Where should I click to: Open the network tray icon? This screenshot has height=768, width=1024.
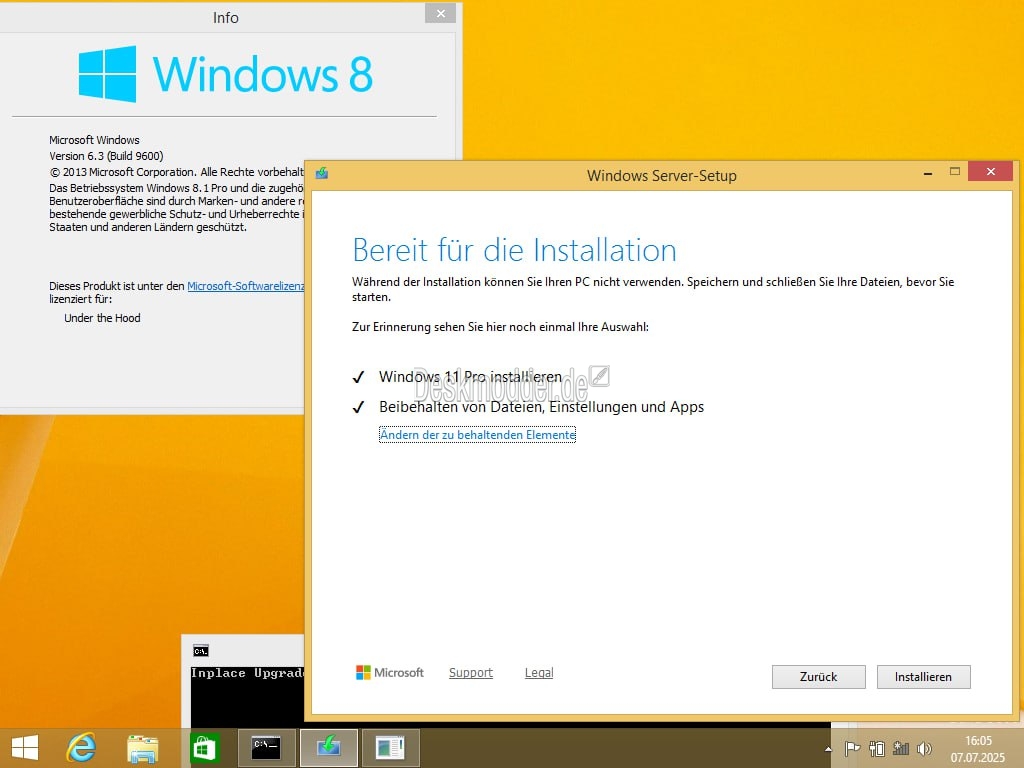point(901,749)
